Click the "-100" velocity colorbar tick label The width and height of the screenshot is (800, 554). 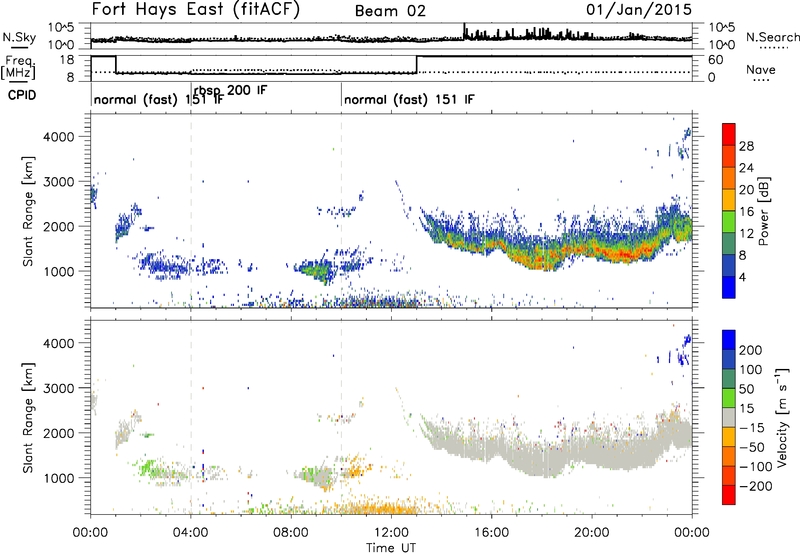tap(756, 467)
